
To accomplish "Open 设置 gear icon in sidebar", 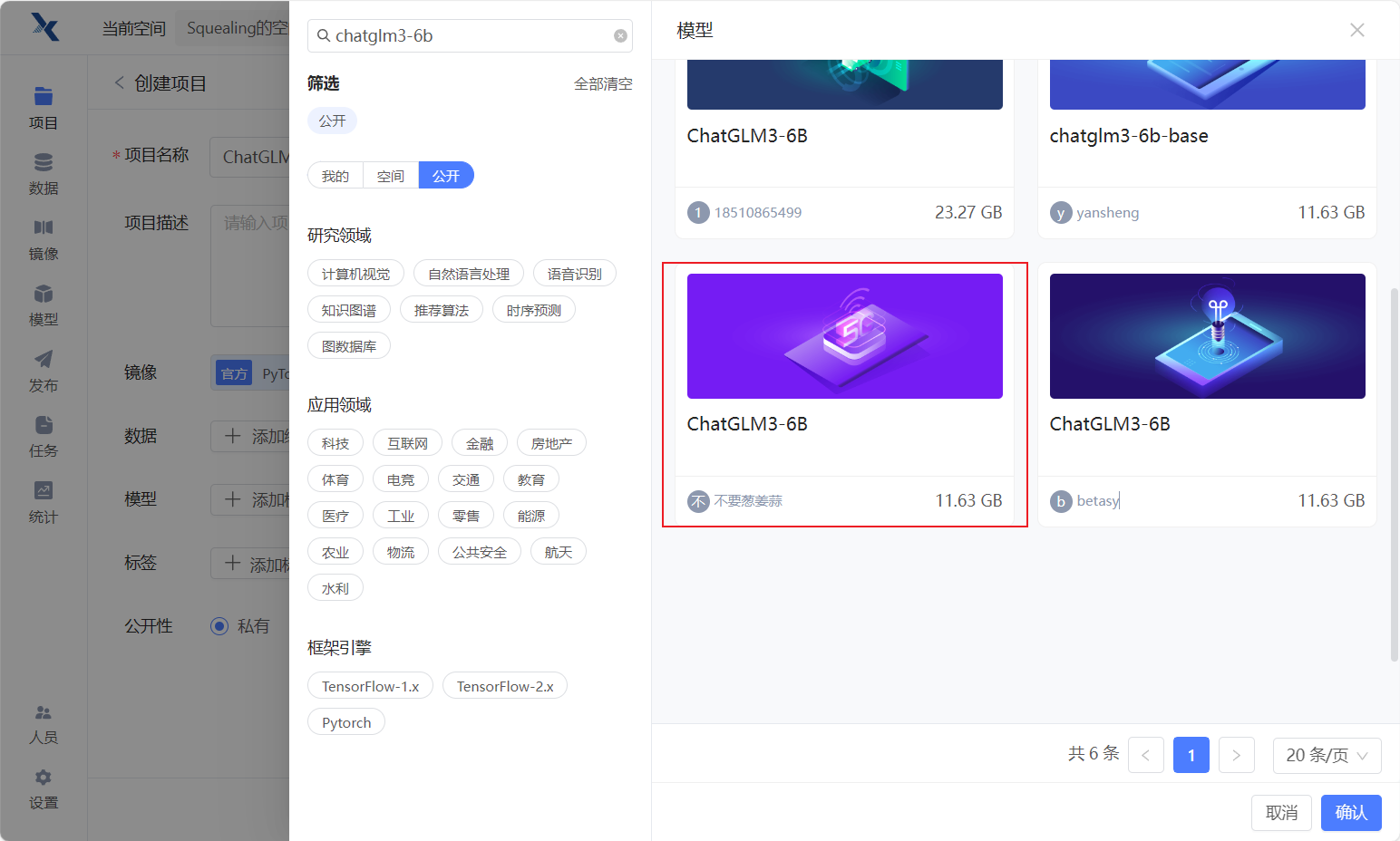I will pos(43,778).
